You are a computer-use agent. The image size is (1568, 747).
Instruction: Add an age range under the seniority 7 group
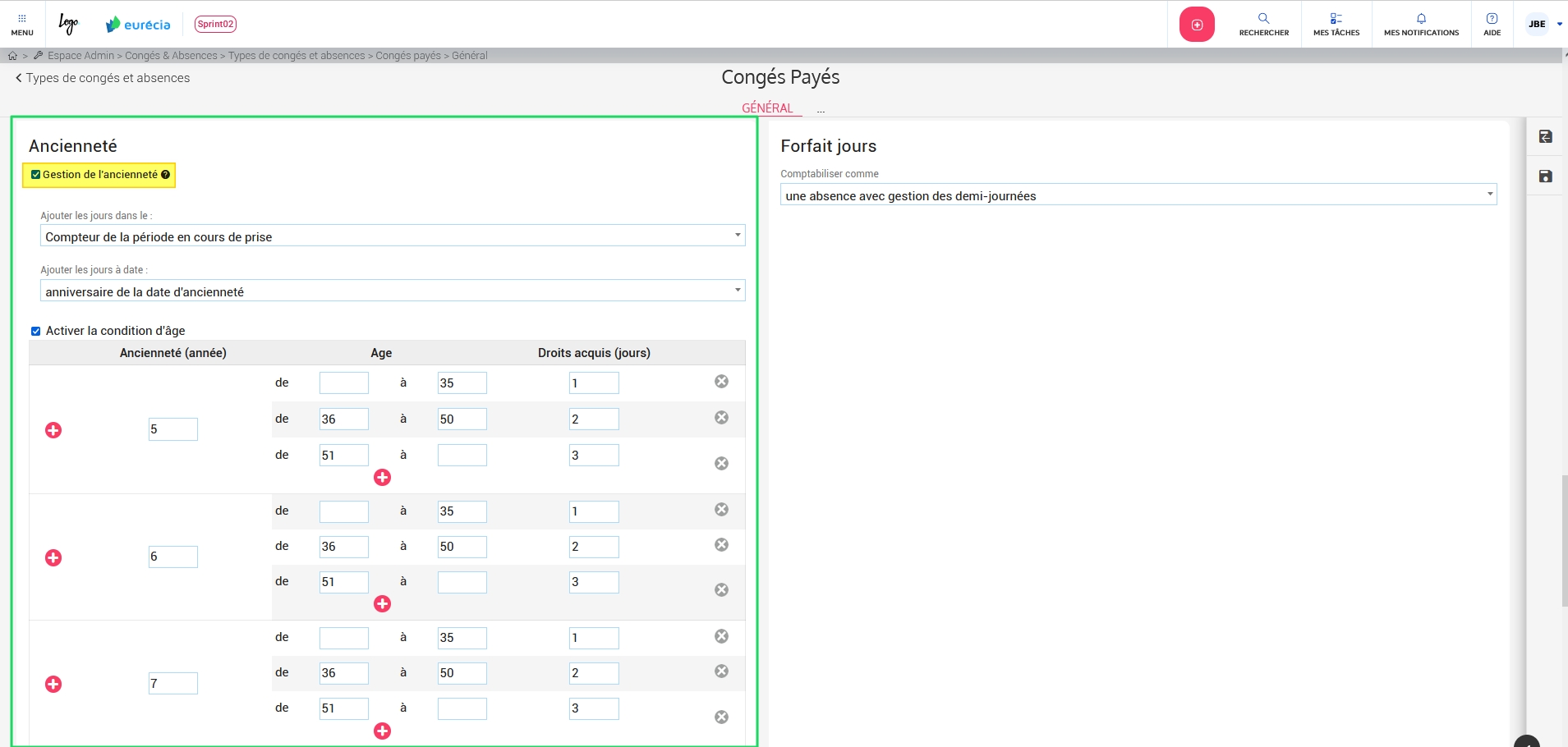382,731
